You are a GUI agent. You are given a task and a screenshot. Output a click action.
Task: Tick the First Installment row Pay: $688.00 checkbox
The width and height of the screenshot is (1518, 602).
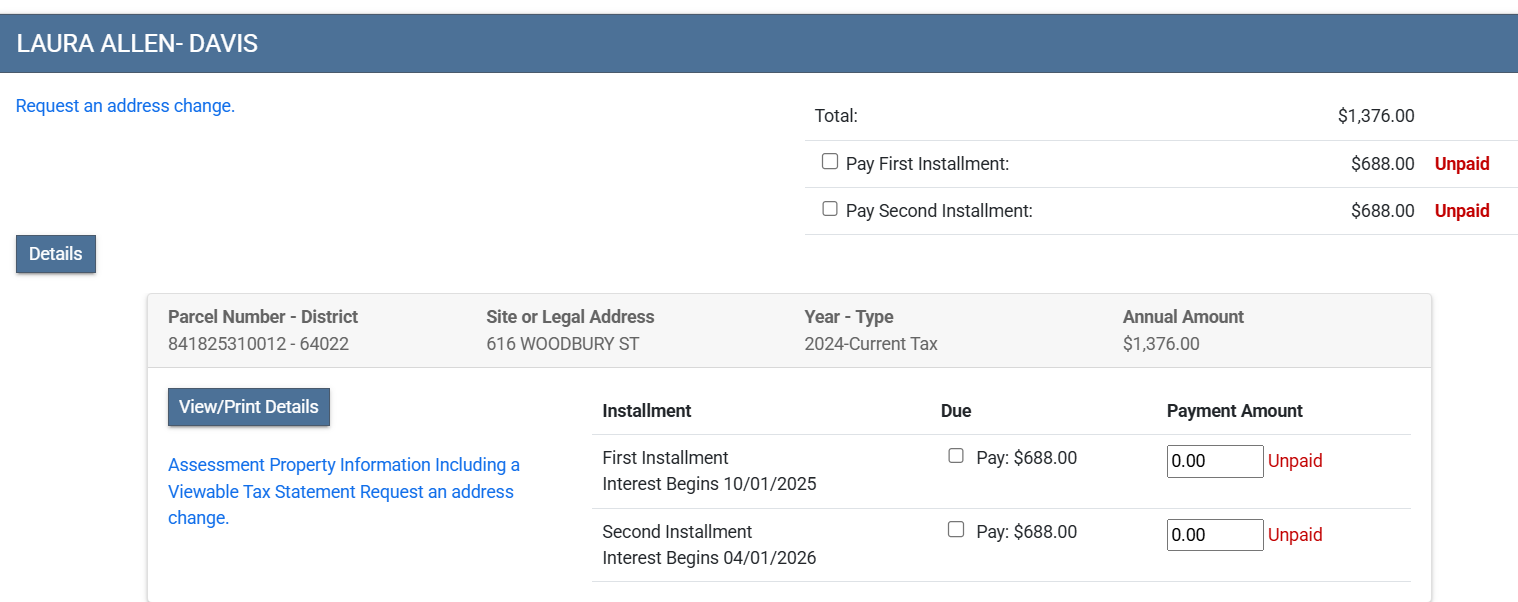(x=956, y=456)
